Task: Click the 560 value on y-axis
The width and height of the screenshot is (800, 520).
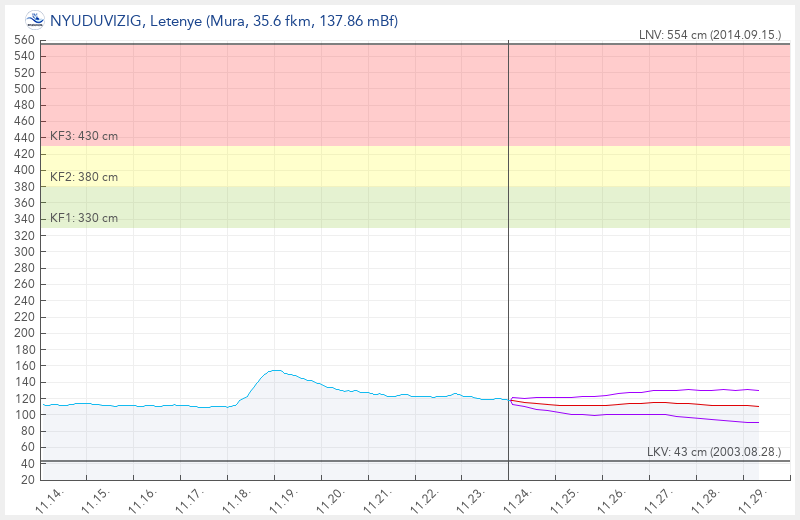Action: click(x=24, y=40)
